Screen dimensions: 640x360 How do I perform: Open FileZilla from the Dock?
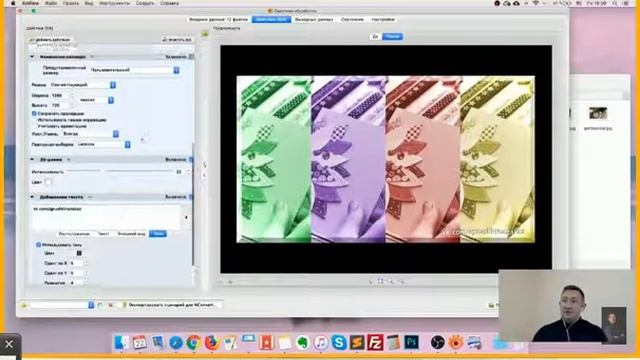[x=375, y=342]
